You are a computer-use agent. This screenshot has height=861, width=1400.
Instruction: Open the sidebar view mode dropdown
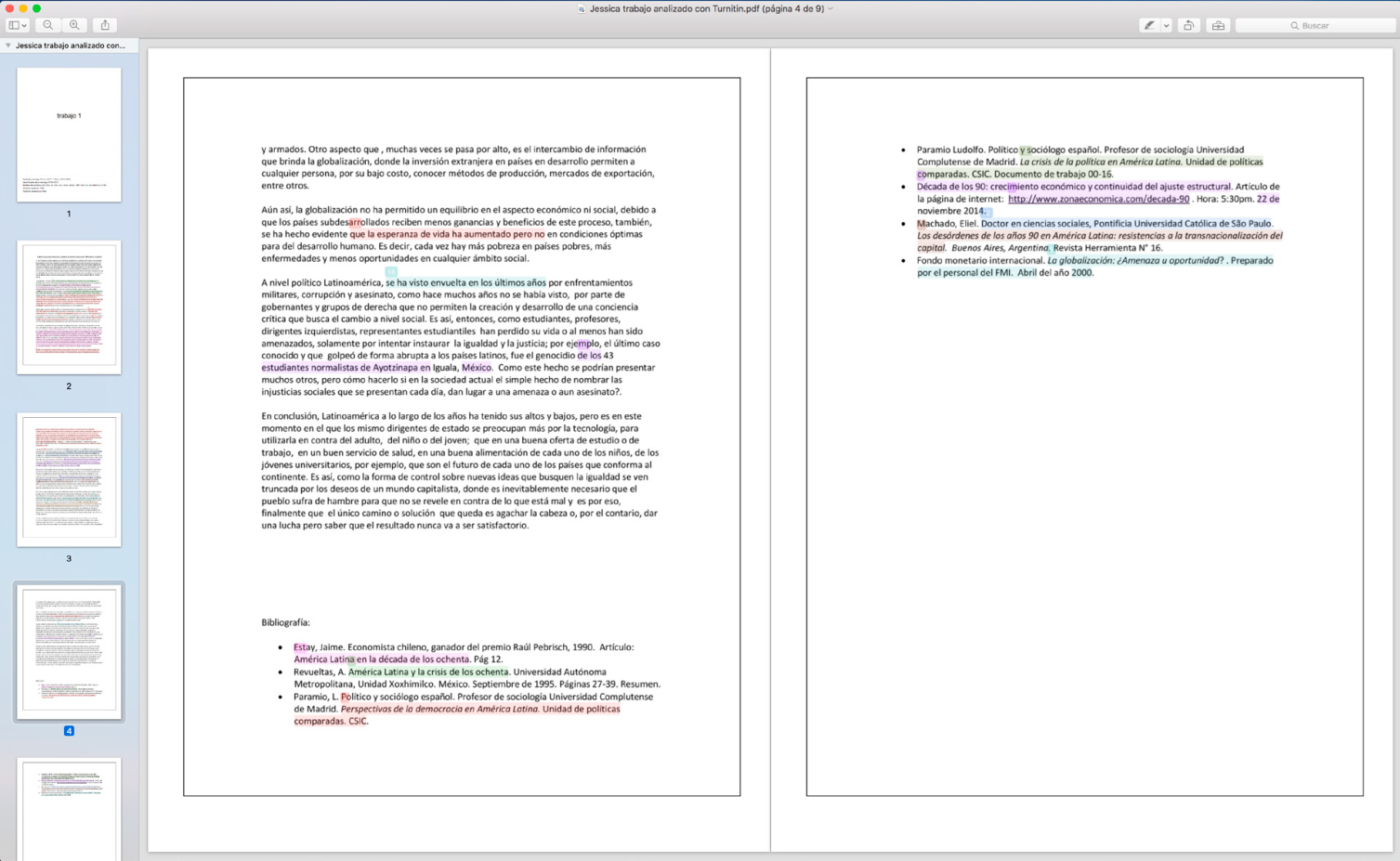pyautogui.click(x=18, y=25)
